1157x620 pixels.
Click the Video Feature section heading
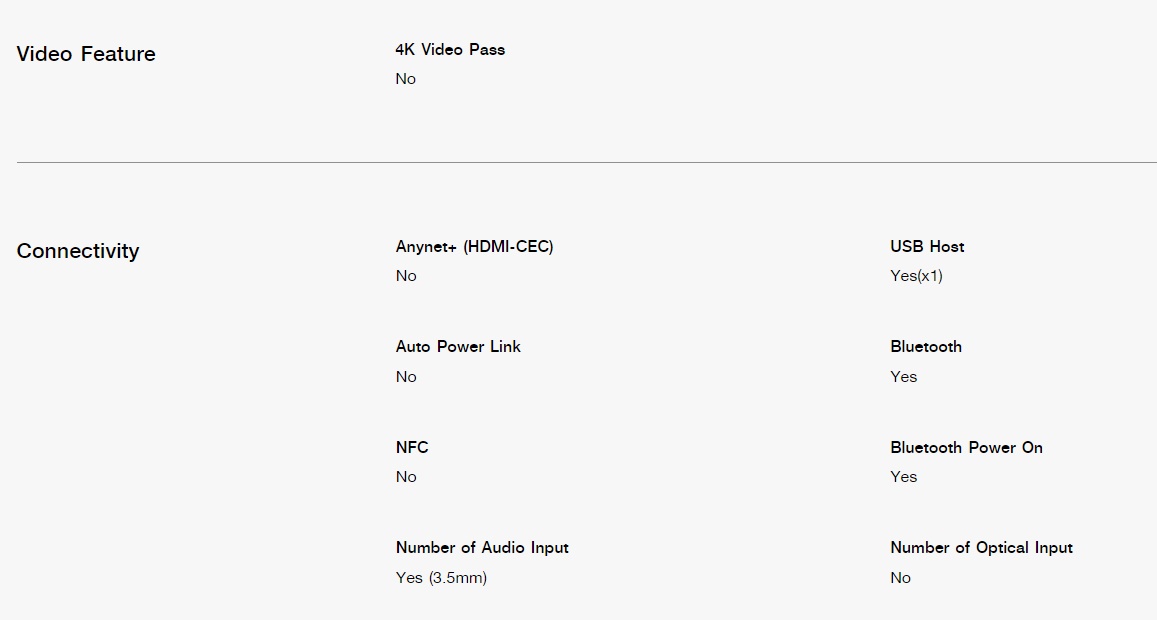pos(86,54)
